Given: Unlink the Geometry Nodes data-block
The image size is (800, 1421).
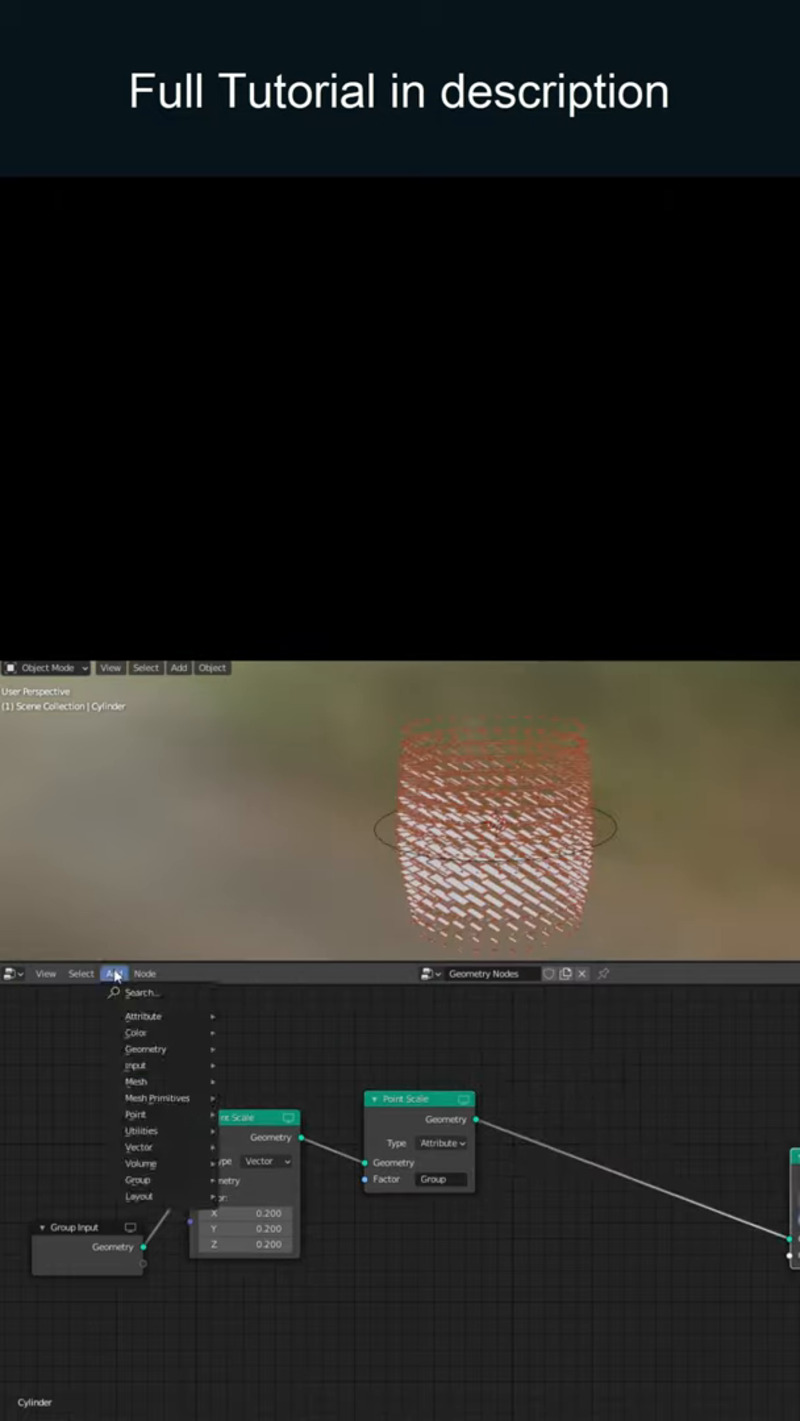Looking at the screenshot, I should click(582, 974).
